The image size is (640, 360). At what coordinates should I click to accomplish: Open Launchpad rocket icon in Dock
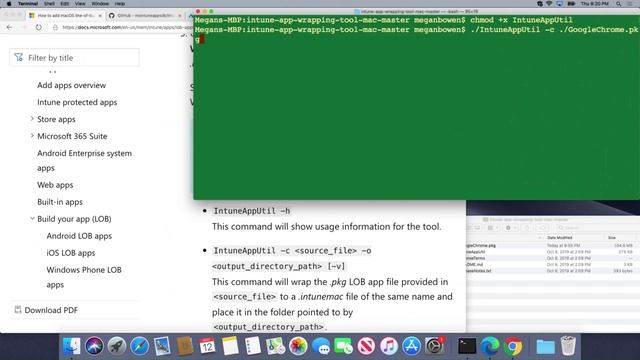117,346
